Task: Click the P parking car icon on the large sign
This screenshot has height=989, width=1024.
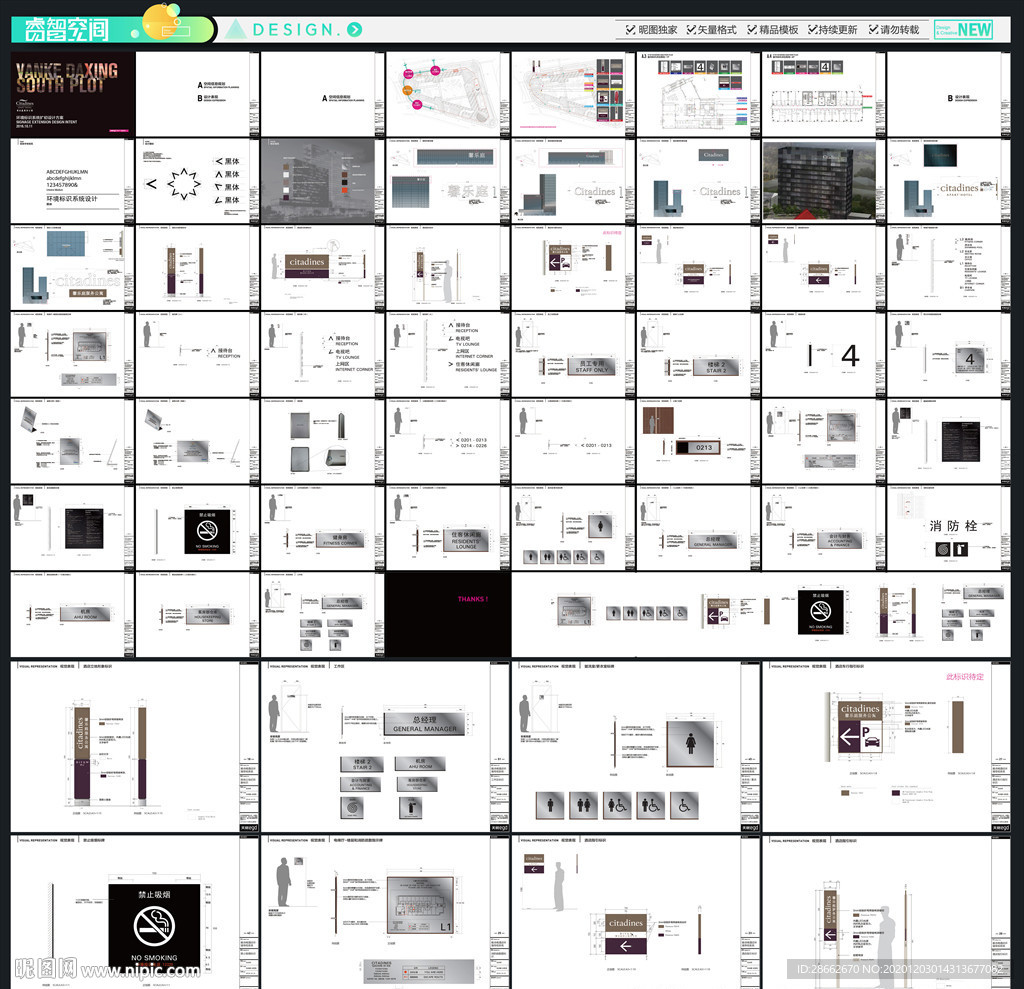Action: coord(871,738)
